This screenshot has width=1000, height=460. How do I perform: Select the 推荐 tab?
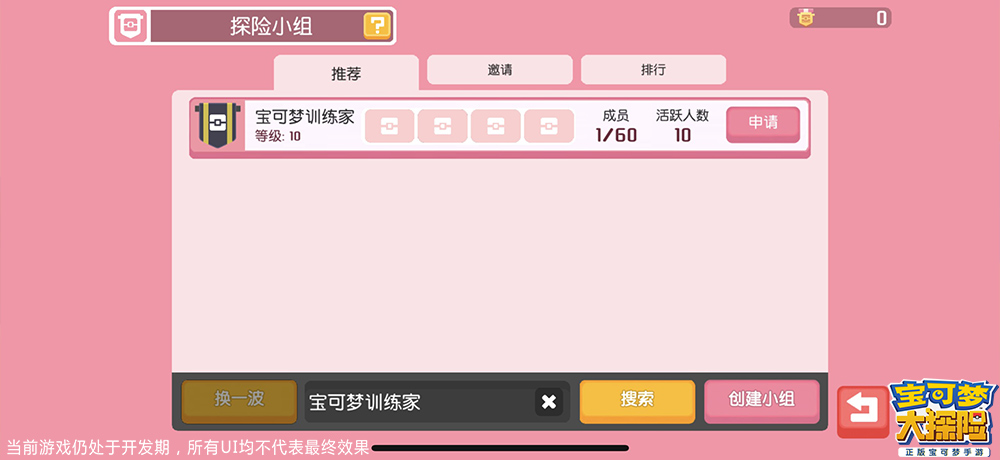point(346,73)
